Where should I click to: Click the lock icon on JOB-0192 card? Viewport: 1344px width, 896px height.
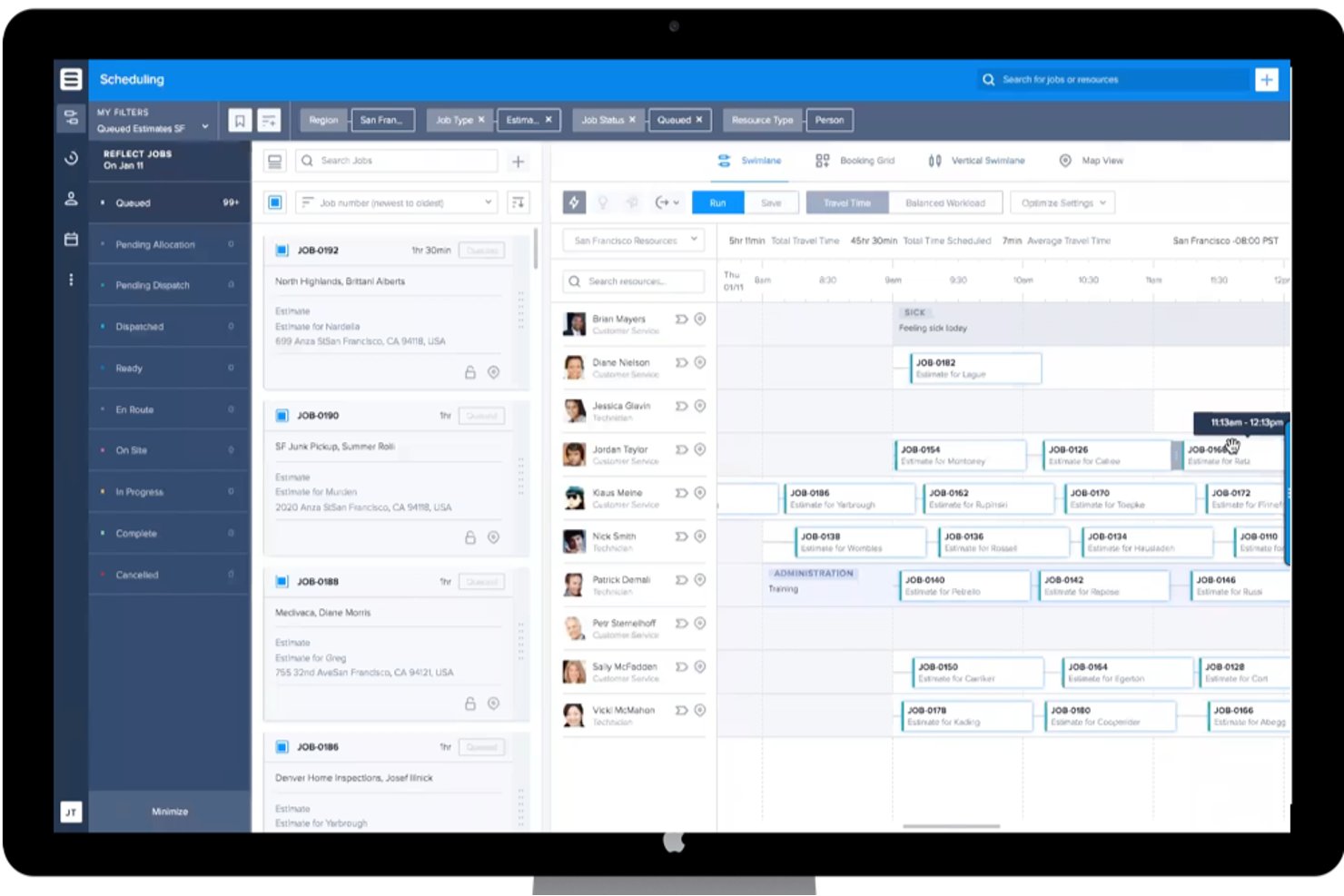[x=470, y=372]
